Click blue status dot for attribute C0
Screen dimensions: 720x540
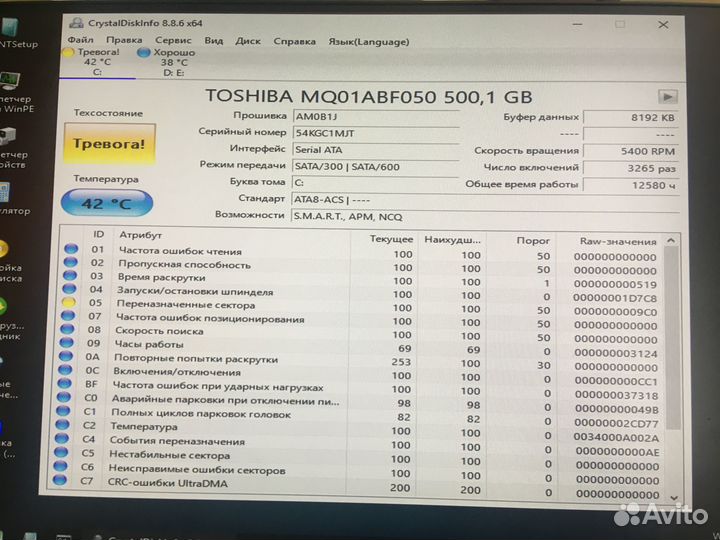click(x=64, y=397)
